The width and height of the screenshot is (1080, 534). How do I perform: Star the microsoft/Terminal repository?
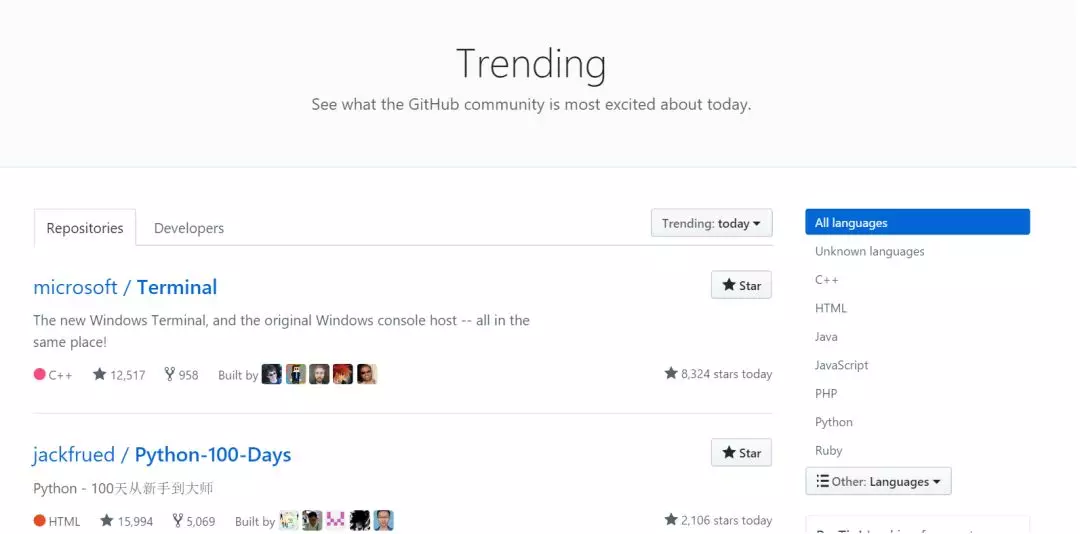(x=741, y=285)
